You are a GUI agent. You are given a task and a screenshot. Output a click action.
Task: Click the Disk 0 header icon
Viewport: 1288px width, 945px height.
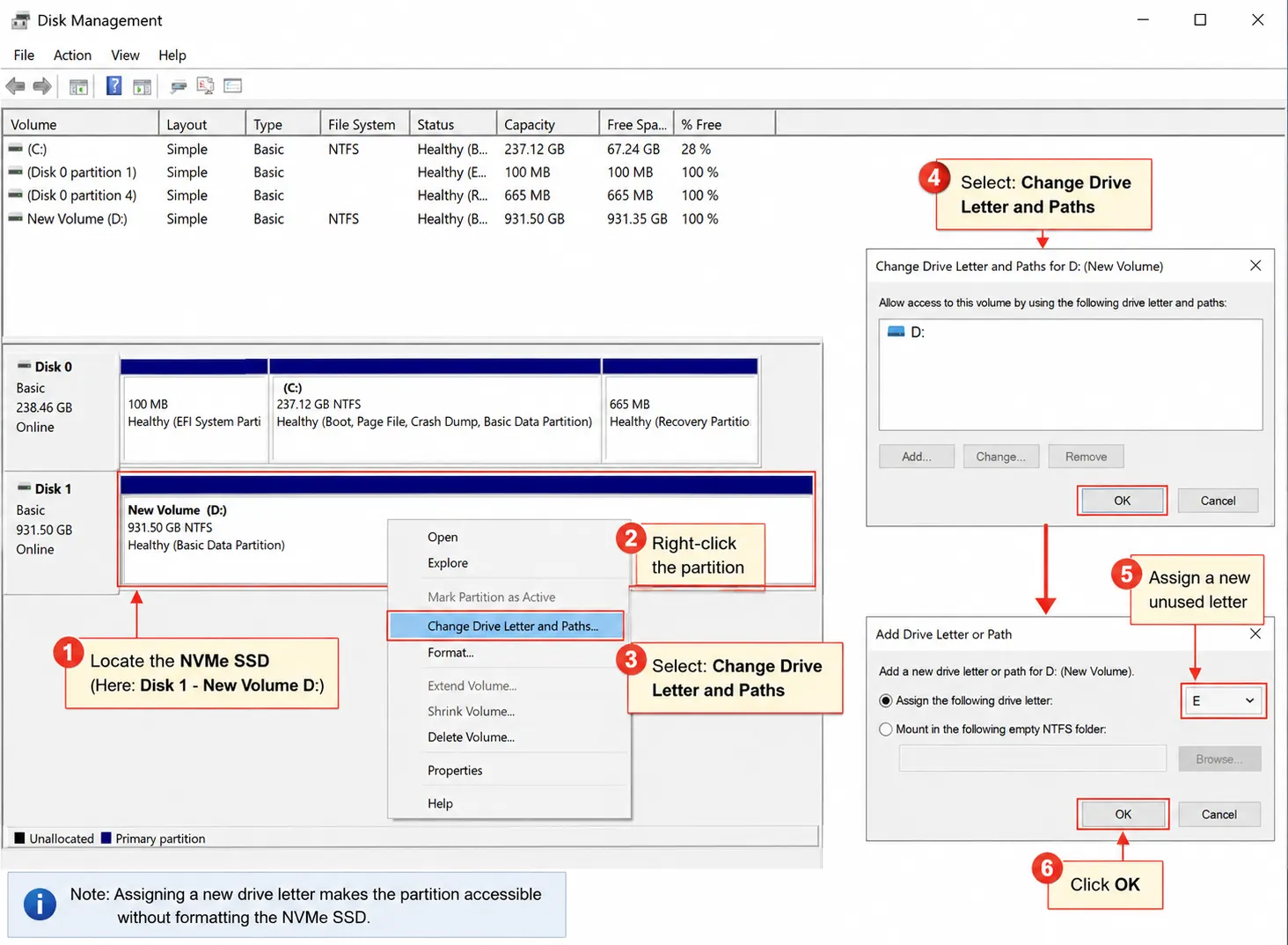pos(24,366)
